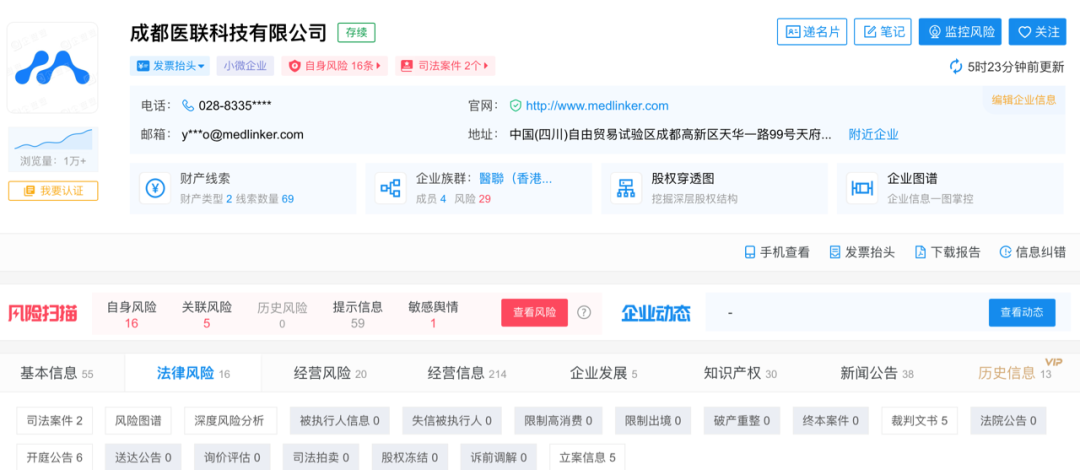1080x470 pixels.
Task: Click 失信被执行人 0 chip
Action: click(452, 420)
